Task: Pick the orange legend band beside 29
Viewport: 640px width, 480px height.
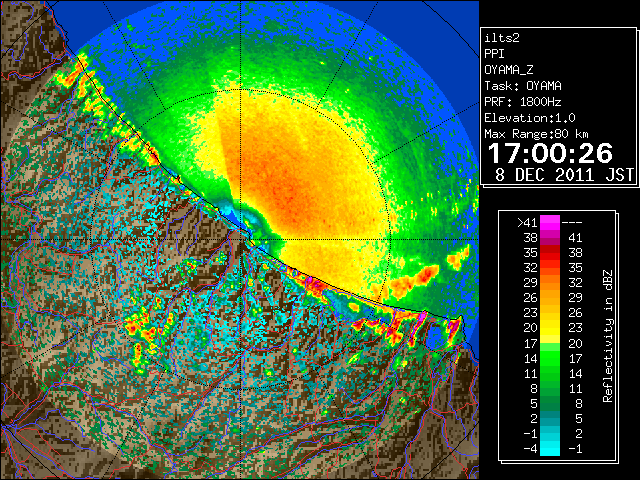Action: pos(550,282)
